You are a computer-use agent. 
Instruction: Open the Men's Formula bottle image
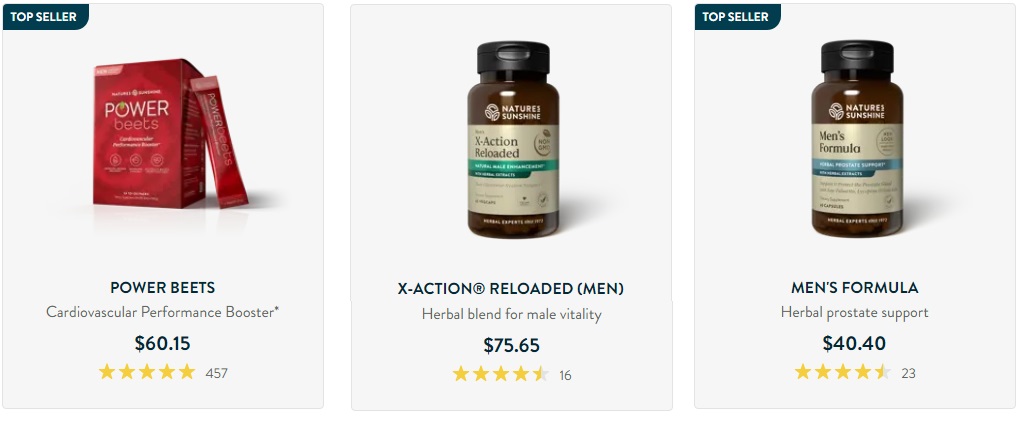tap(856, 139)
